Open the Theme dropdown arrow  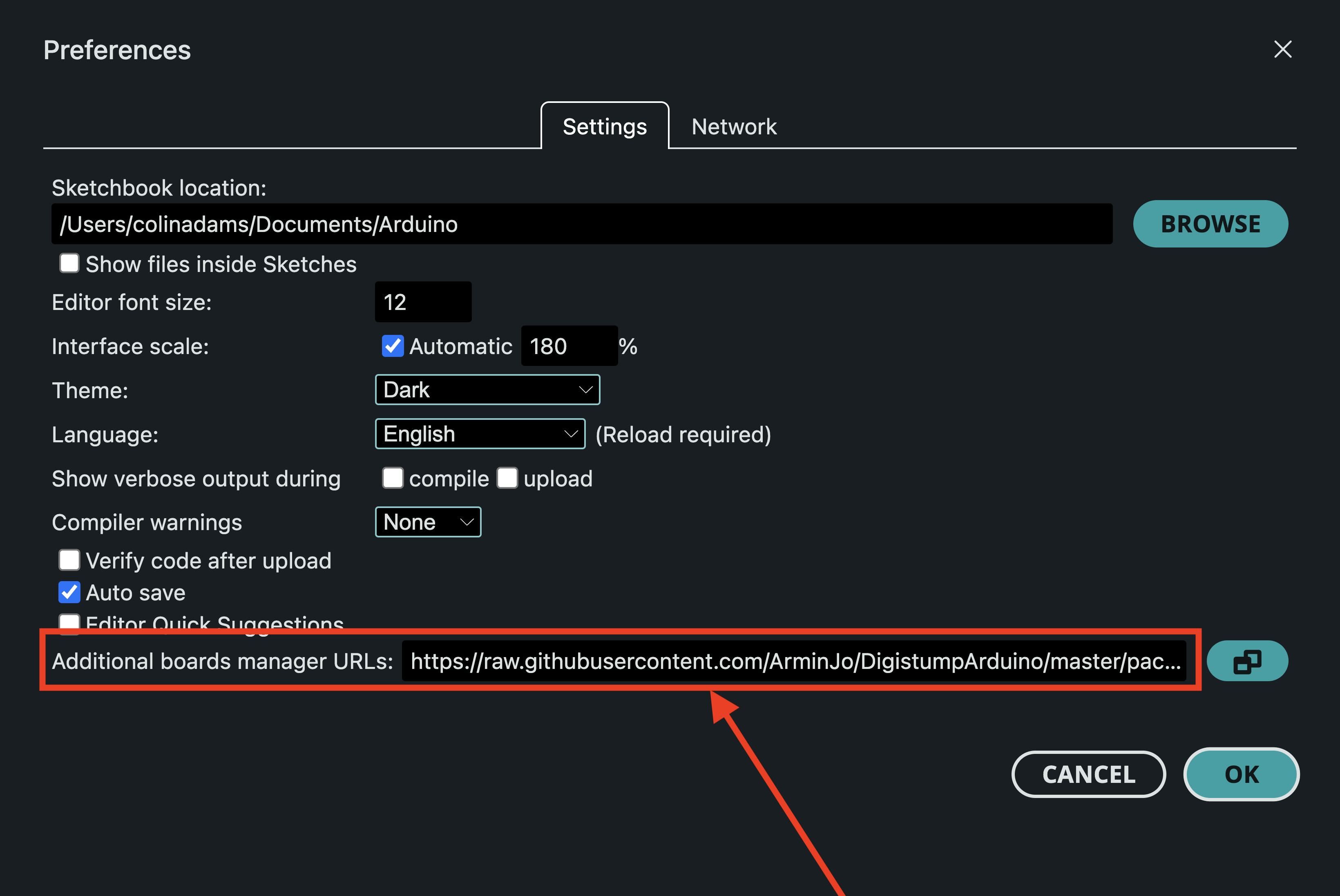pos(585,390)
